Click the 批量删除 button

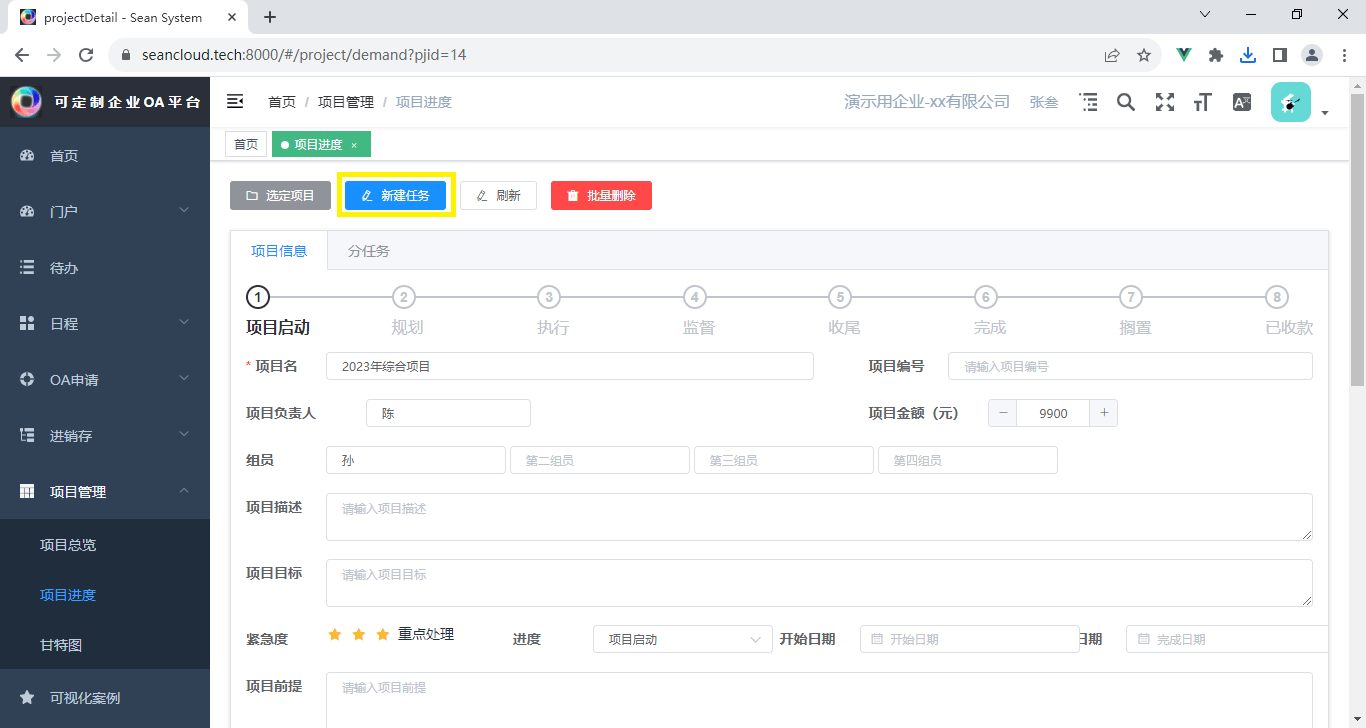click(x=601, y=195)
